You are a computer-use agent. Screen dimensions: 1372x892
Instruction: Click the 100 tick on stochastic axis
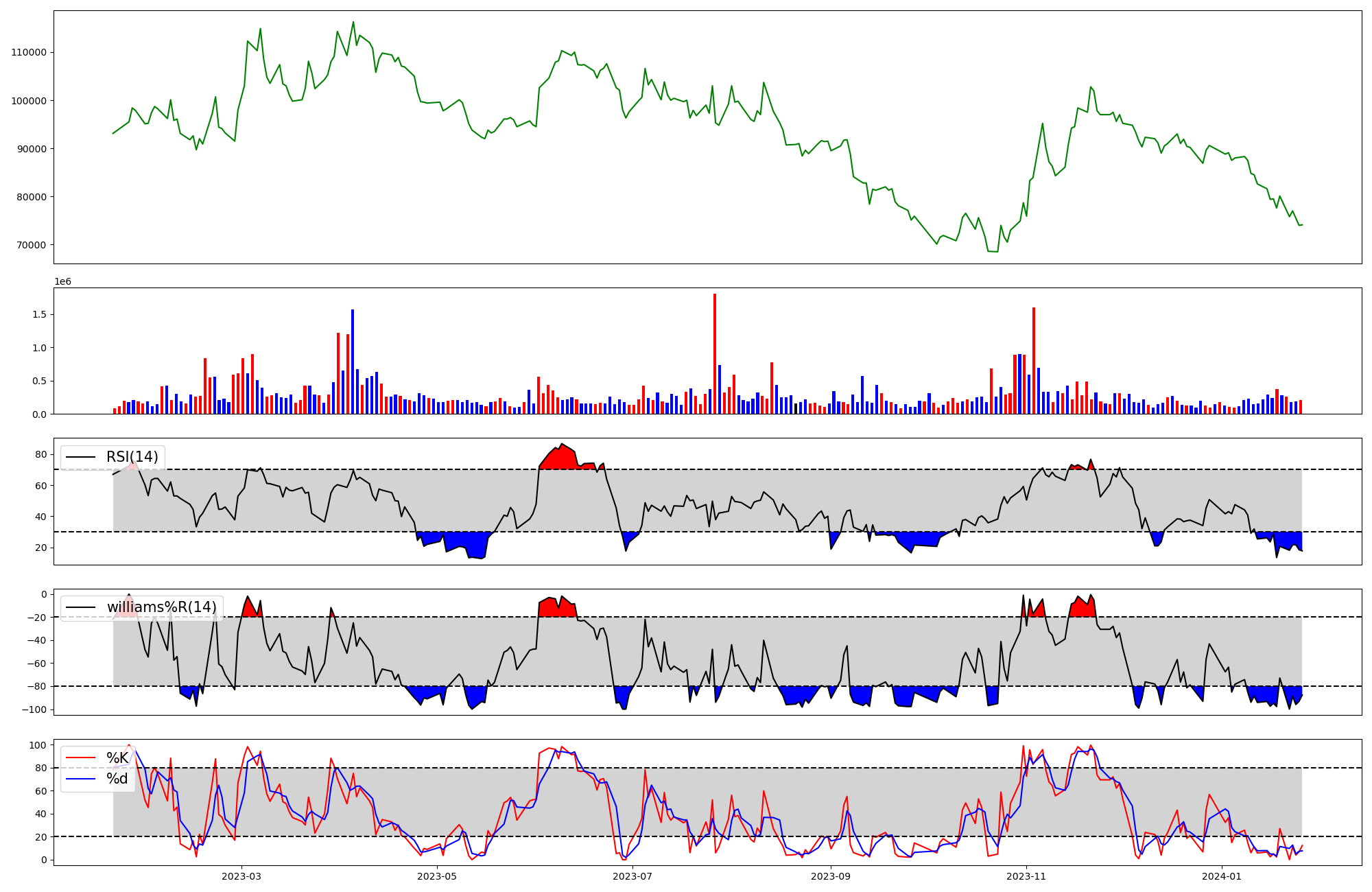[x=38, y=745]
